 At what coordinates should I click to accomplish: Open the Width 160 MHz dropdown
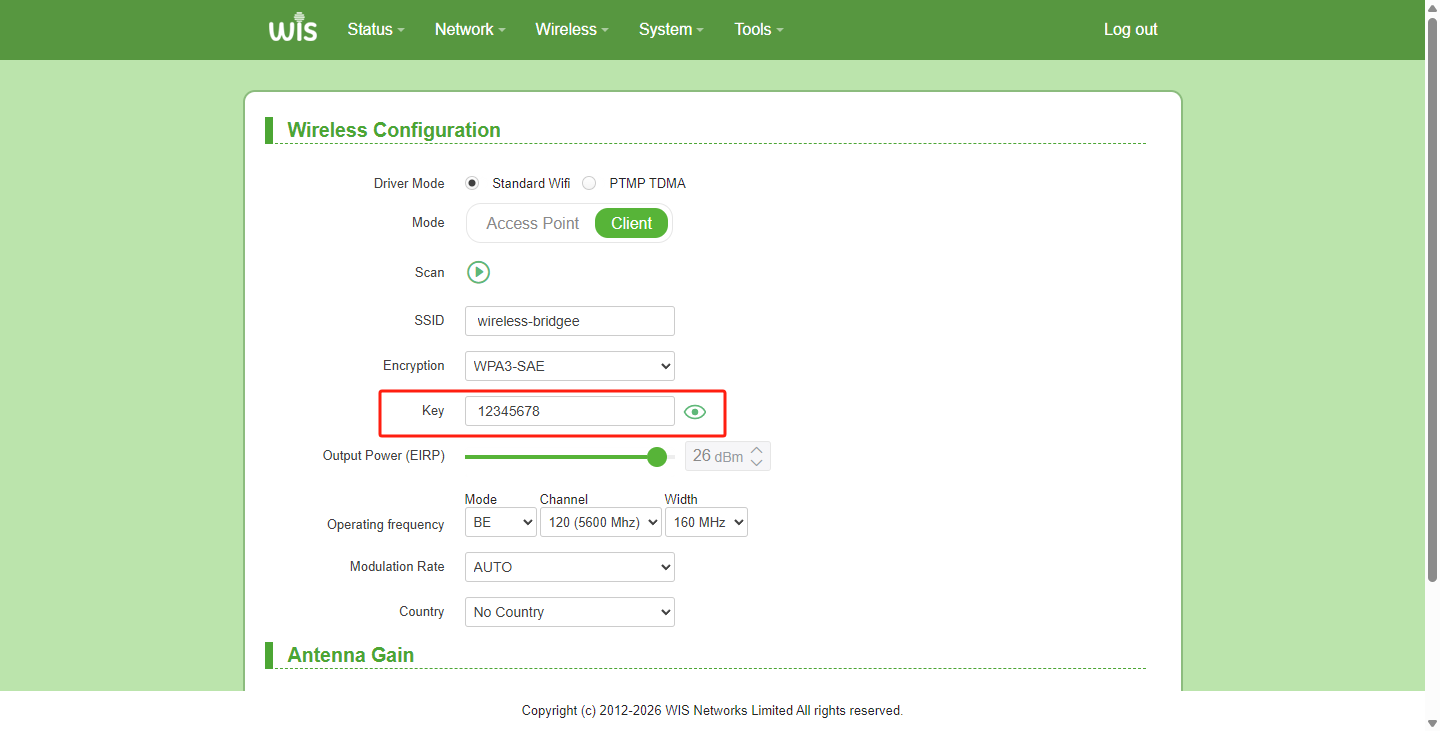[x=706, y=522]
